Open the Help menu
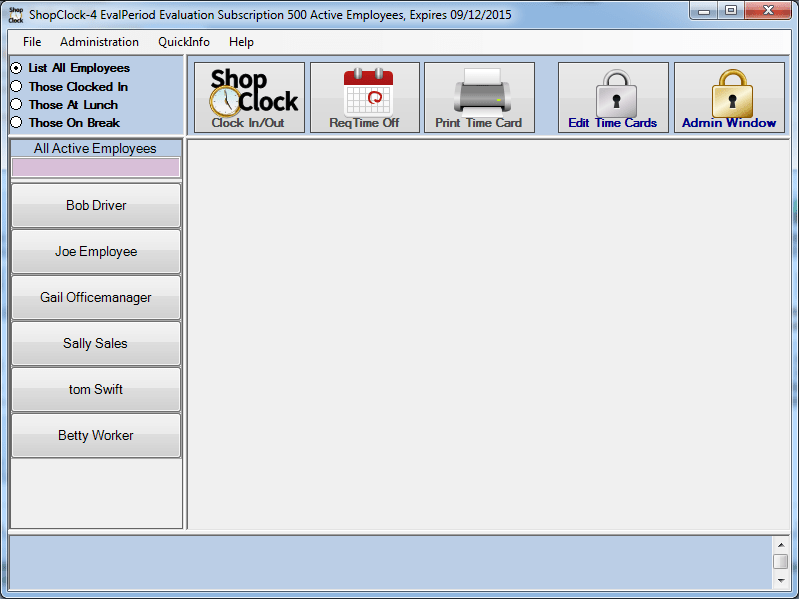This screenshot has width=799, height=599. [241, 42]
